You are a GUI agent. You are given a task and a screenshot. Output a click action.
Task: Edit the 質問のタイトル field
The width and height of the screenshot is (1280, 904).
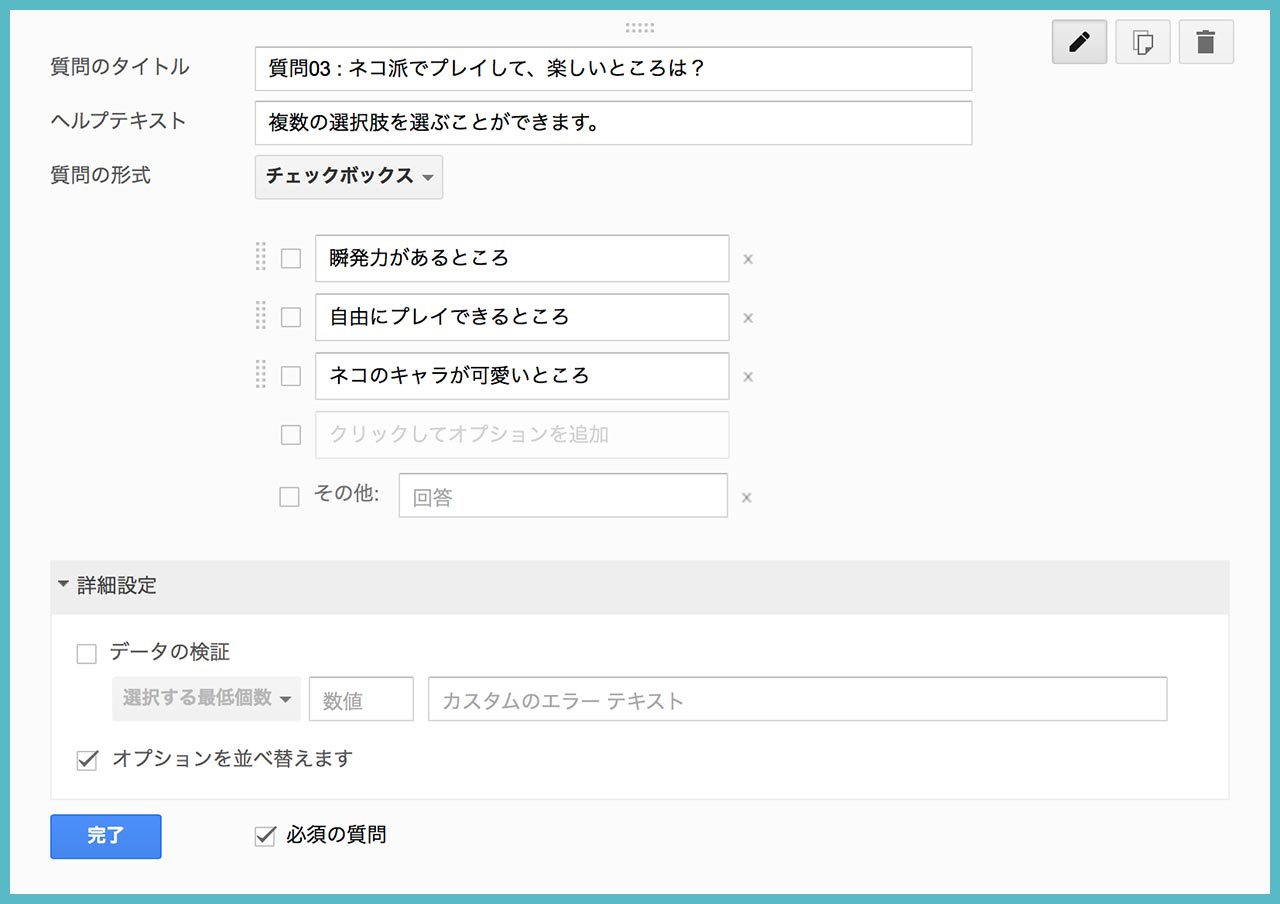coord(613,68)
